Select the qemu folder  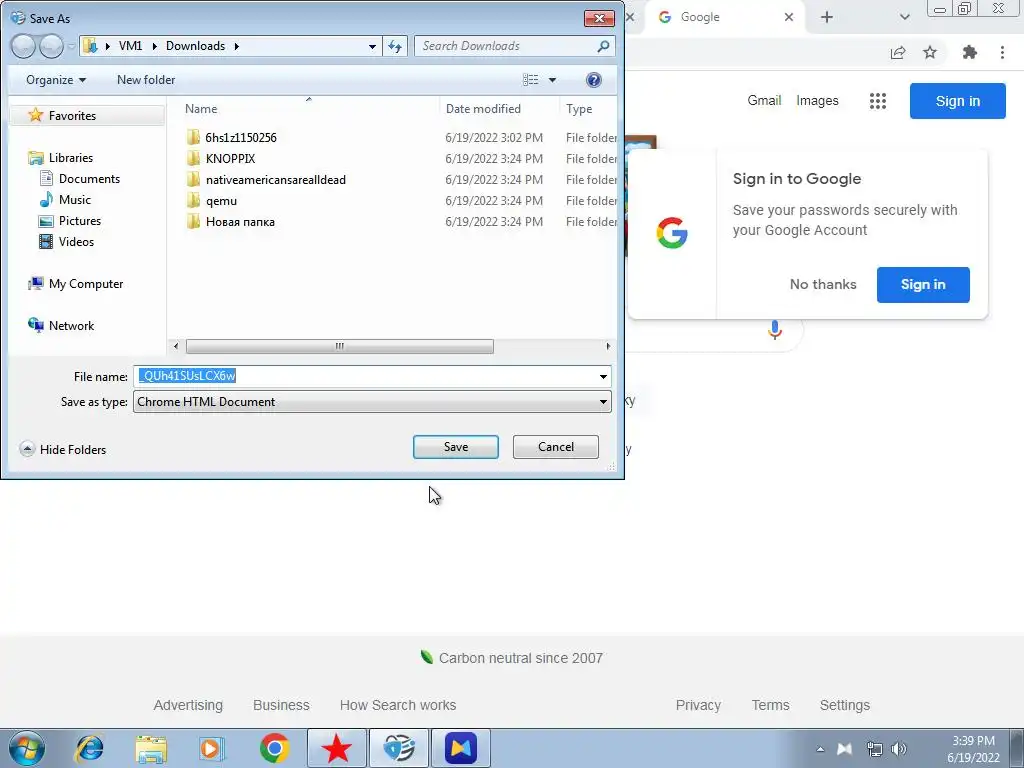point(221,200)
